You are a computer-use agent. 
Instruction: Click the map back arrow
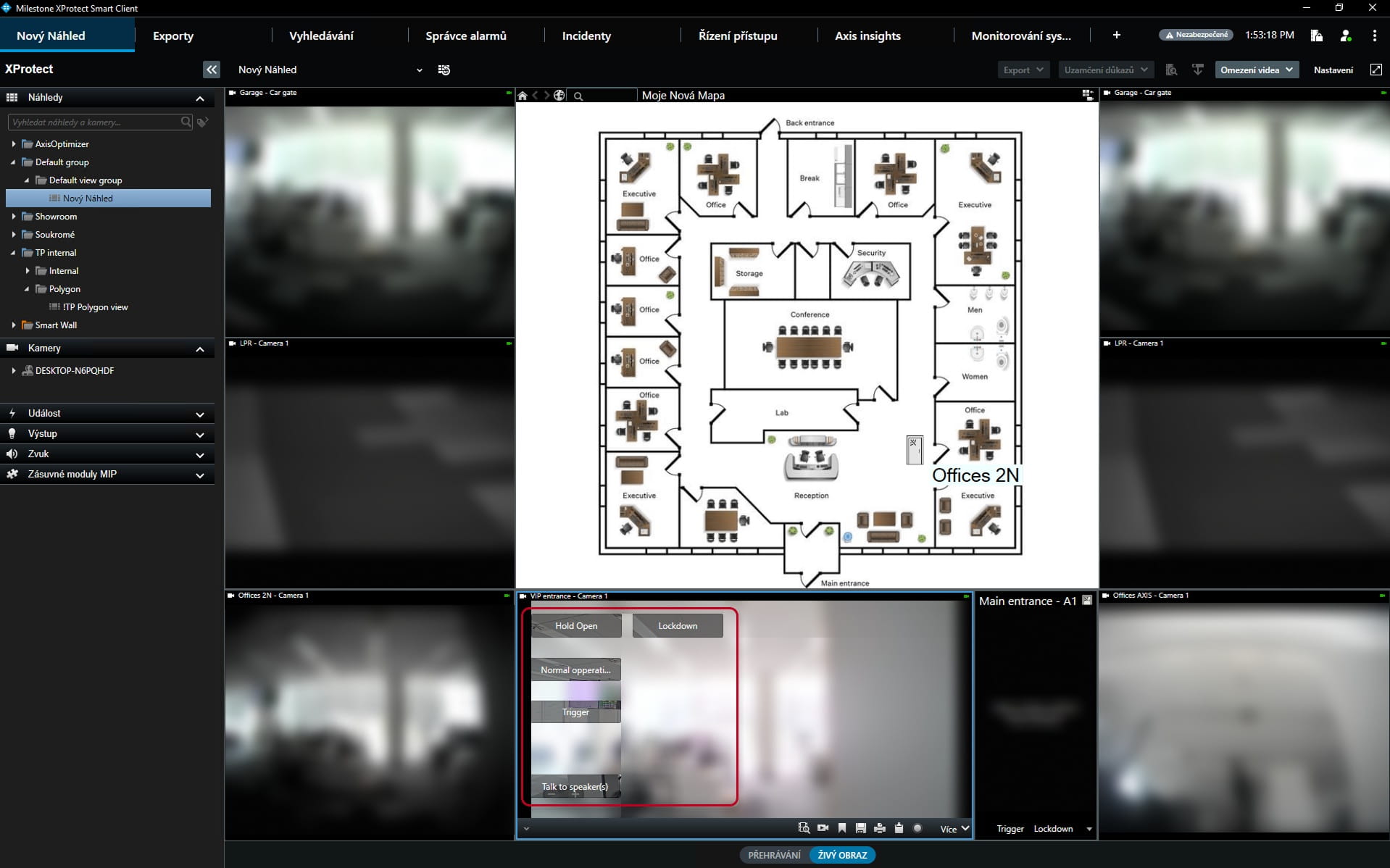click(536, 96)
